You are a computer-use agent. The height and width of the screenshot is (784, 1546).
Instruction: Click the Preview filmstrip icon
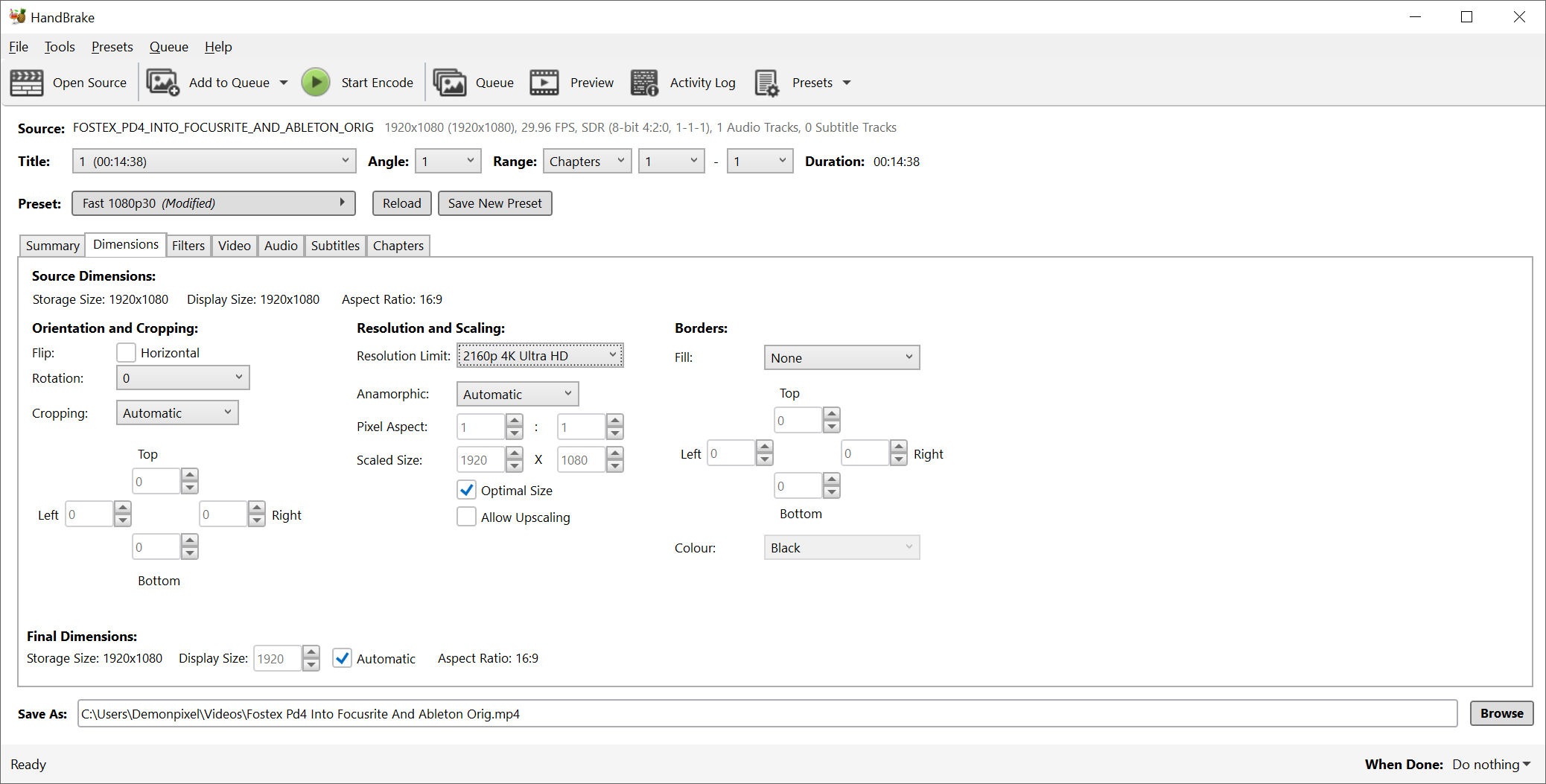(x=544, y=83)
